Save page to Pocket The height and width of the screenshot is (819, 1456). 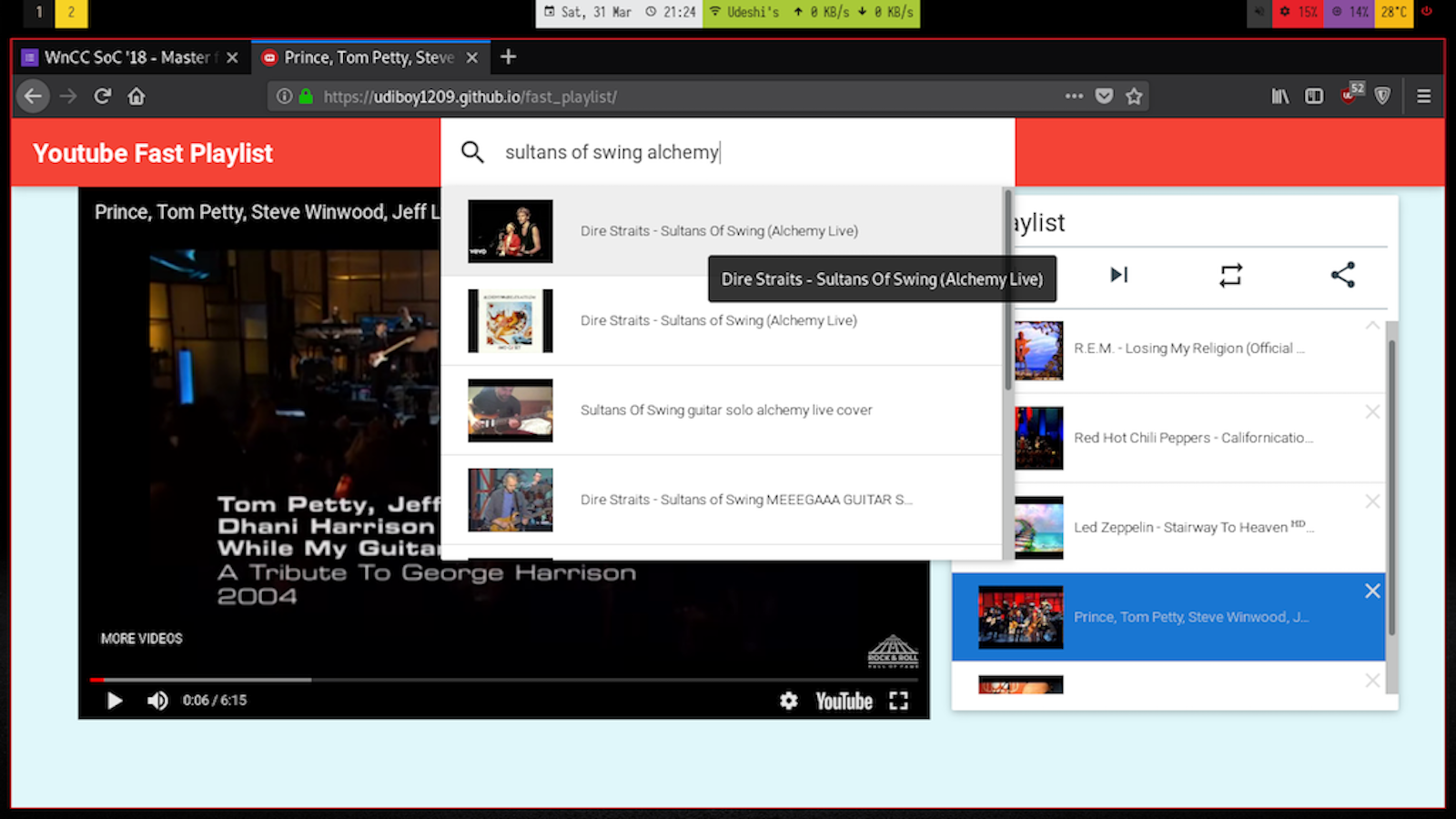(x=1104, y=96)
